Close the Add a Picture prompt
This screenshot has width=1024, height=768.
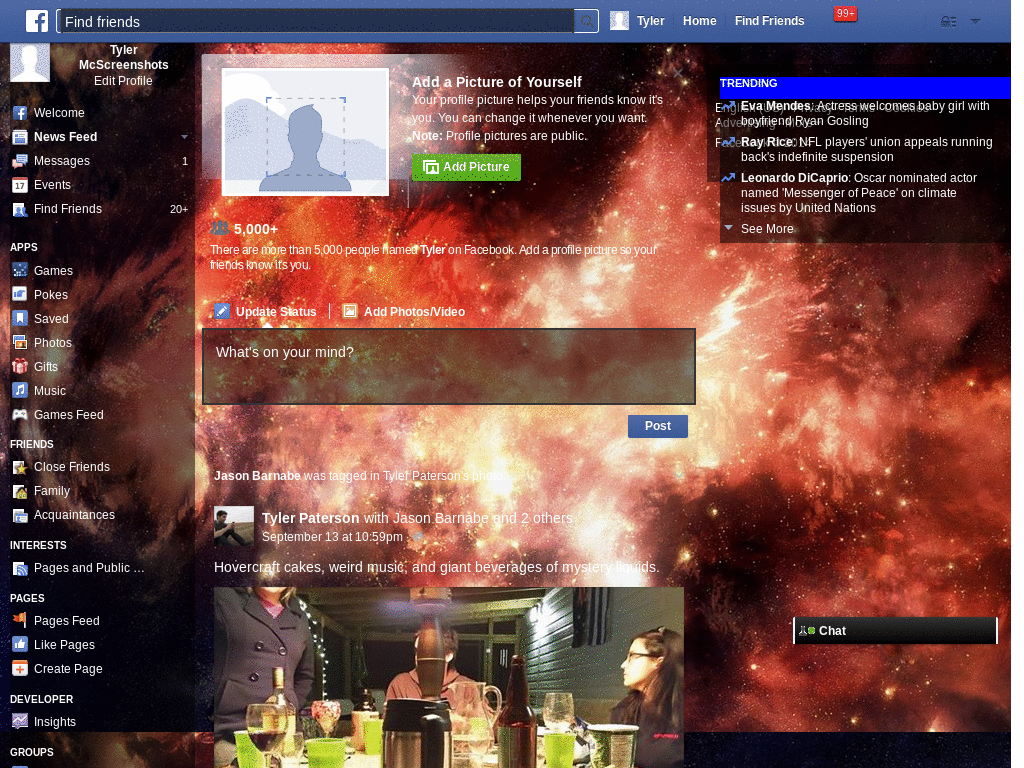point(678,72)
